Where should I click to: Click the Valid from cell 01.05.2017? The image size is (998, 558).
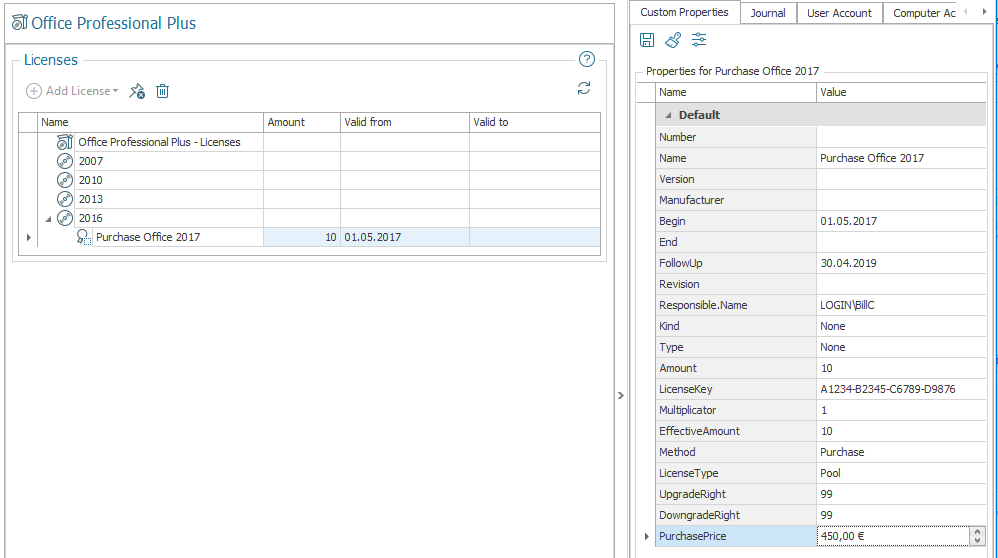coord(405,237)
